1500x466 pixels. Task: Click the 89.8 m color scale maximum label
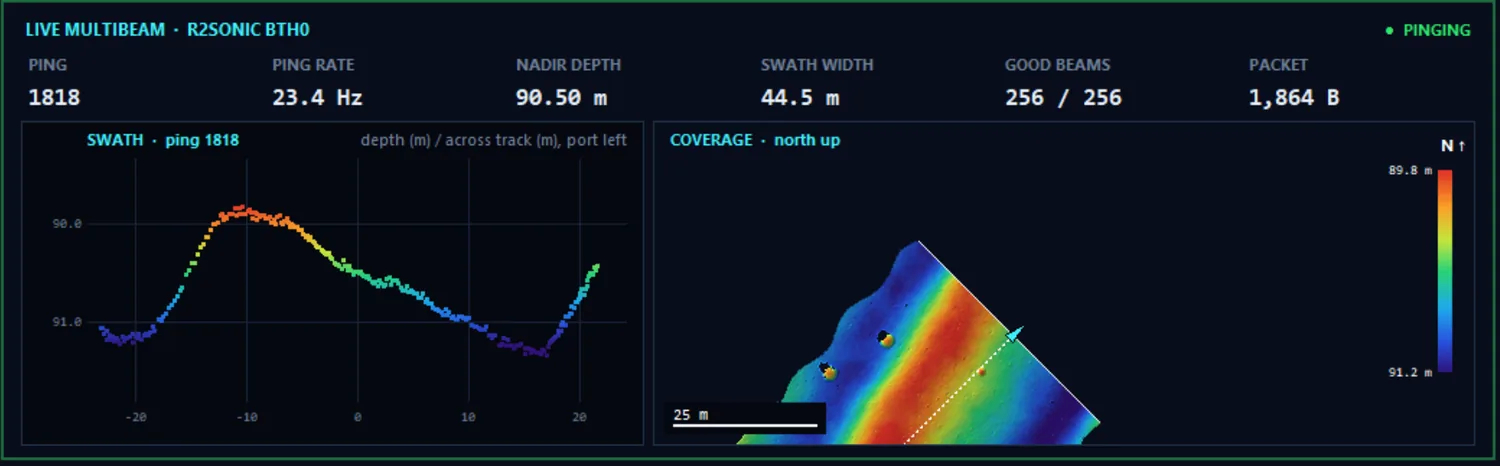tap(1410, 171)
